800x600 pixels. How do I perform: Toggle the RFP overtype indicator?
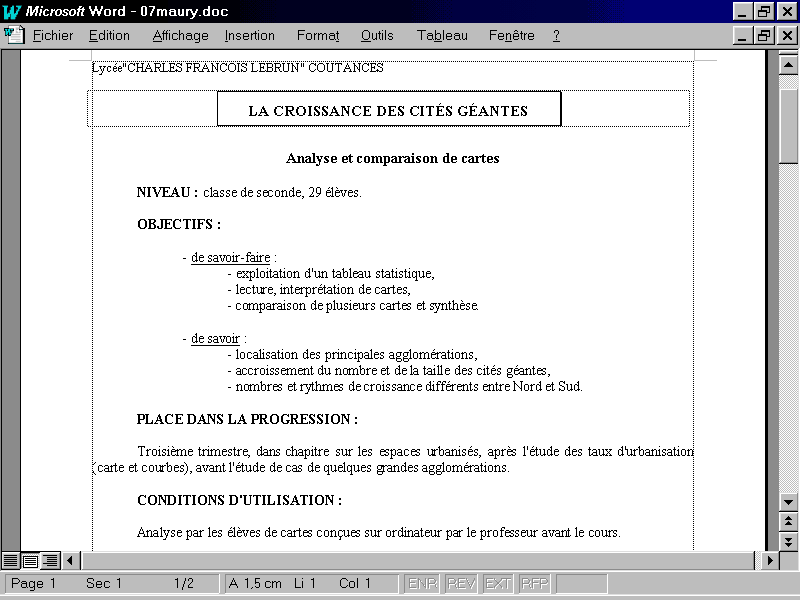point(534,584)
